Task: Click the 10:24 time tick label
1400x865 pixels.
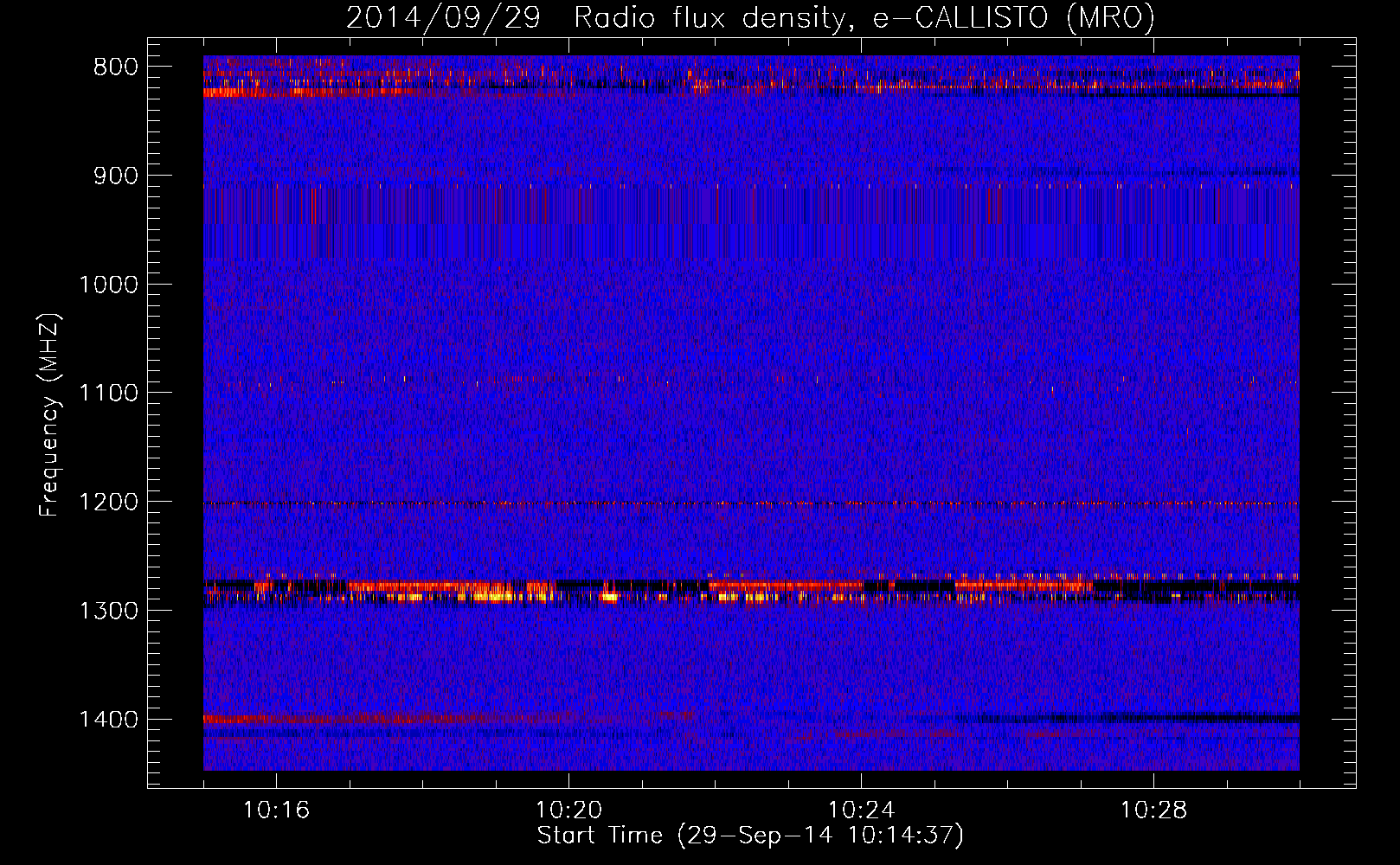Action: tap(862, 811)
